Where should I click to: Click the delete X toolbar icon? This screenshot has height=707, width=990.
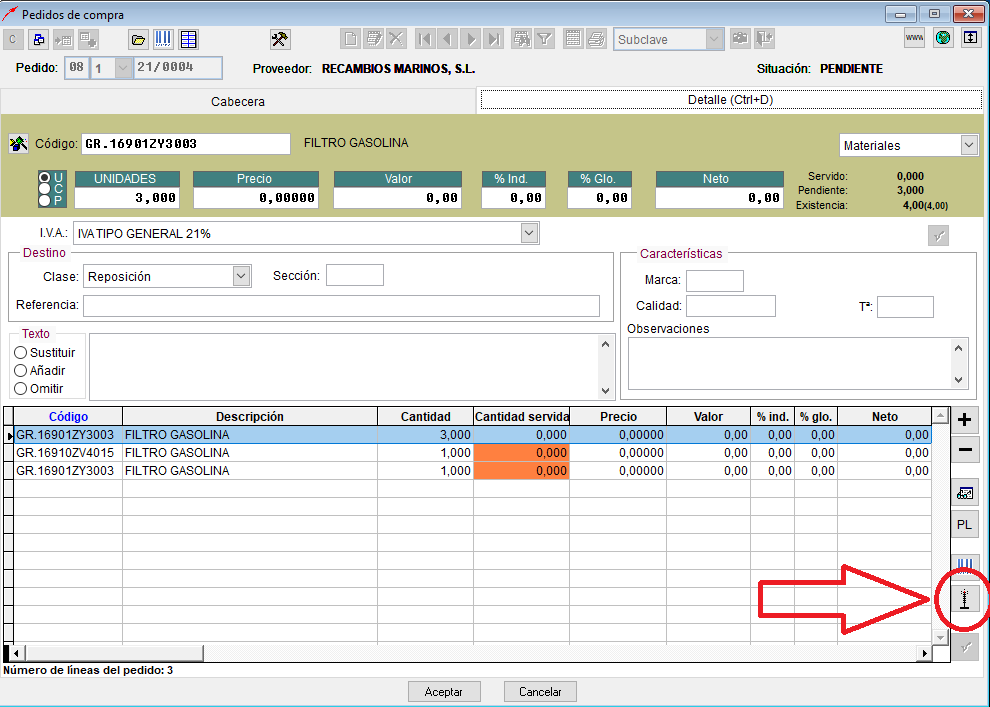click(397, 40)
